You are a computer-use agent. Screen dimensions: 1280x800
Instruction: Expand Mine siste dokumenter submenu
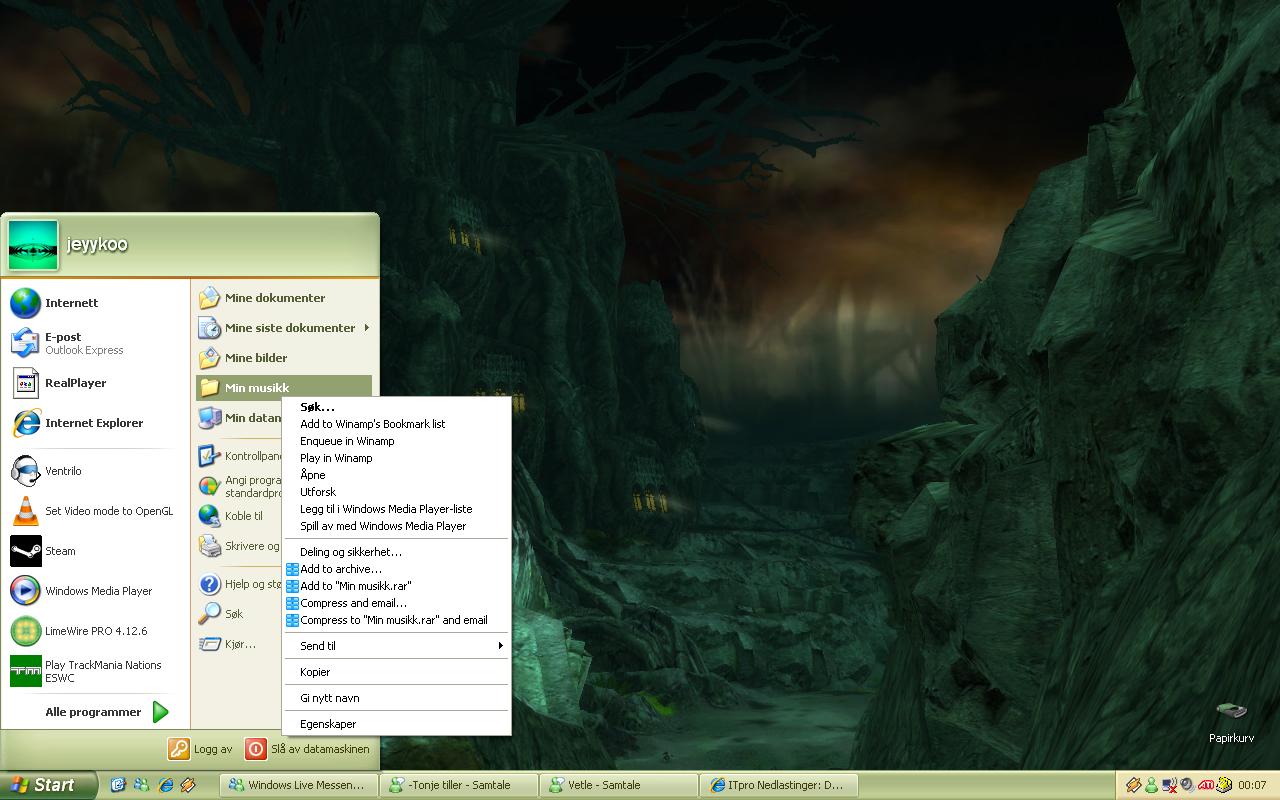tap(284, 328)
